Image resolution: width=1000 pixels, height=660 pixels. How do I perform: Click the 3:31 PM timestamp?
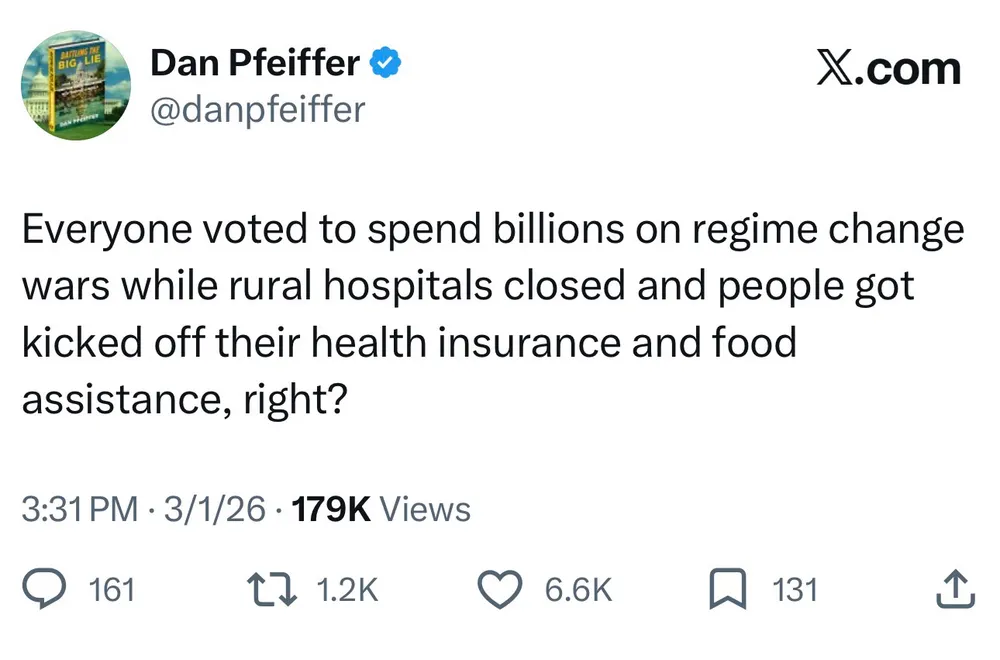point(79,510)
